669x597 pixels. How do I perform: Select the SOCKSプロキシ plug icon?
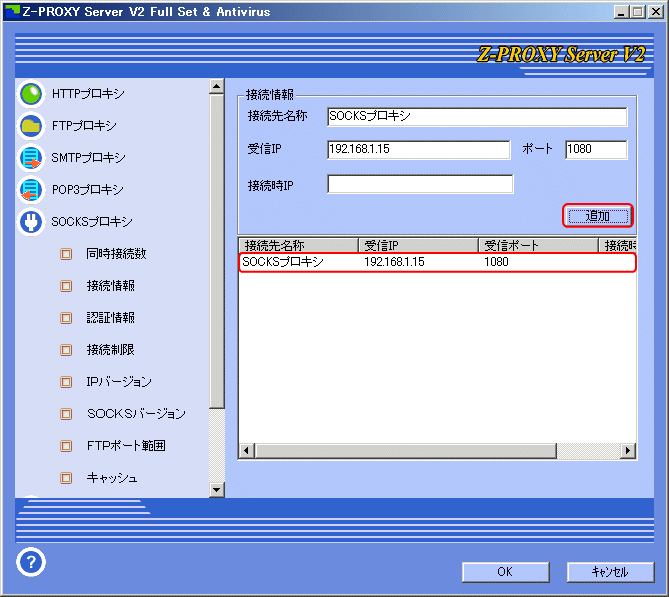coord(31,221)
